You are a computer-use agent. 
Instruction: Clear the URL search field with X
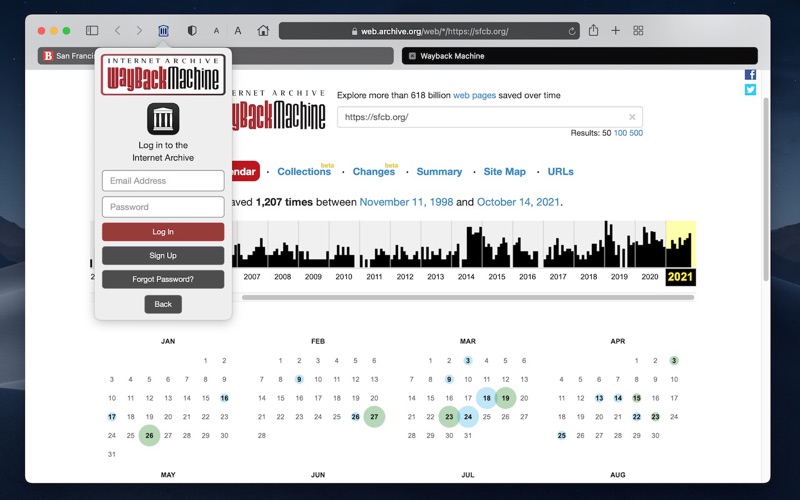point(632,117)
